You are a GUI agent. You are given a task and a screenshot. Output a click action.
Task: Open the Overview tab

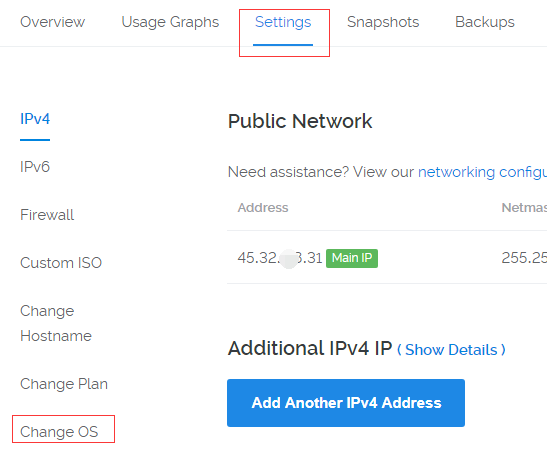(x=52, y=22)
